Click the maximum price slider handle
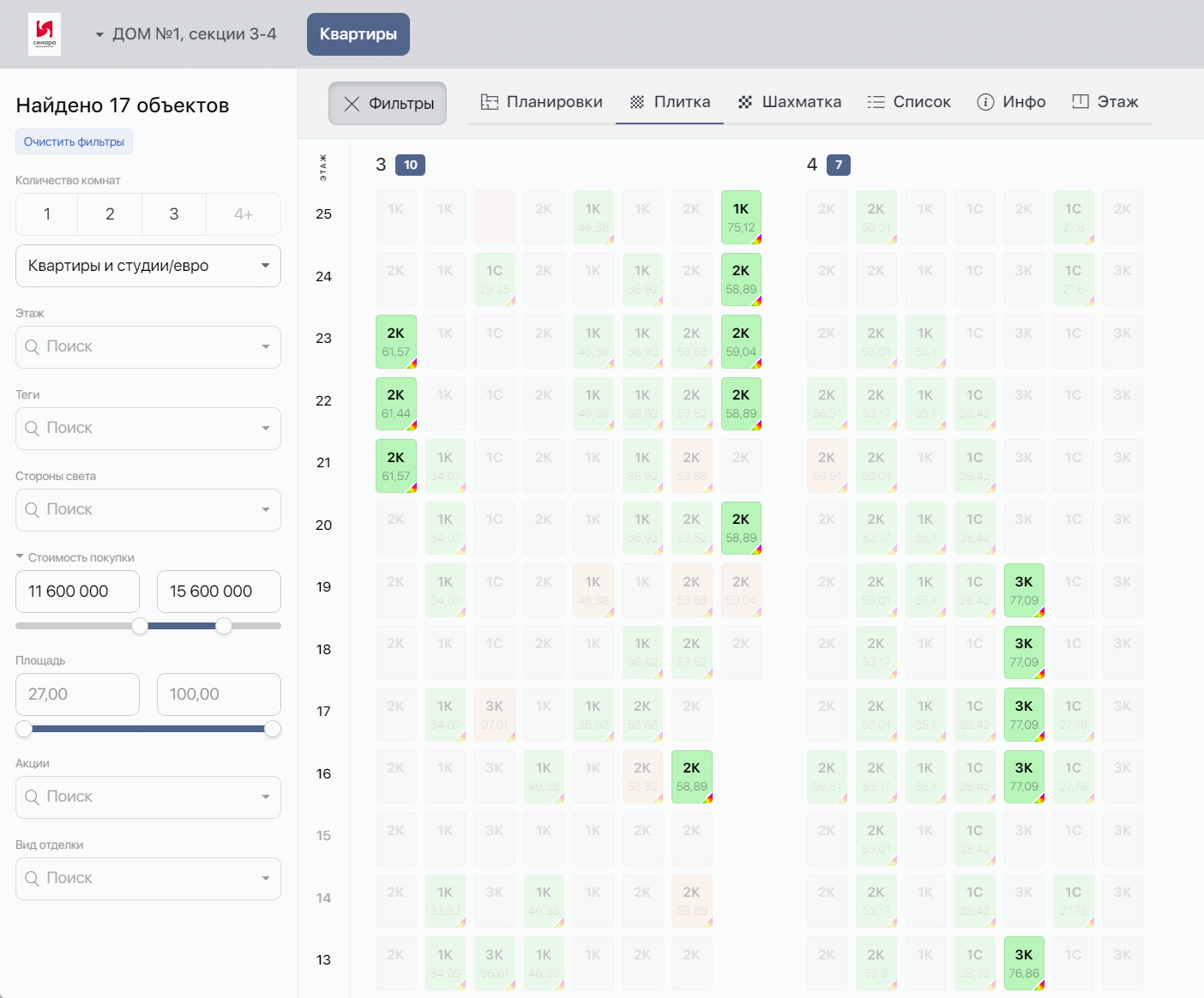 tap(224, 626)
